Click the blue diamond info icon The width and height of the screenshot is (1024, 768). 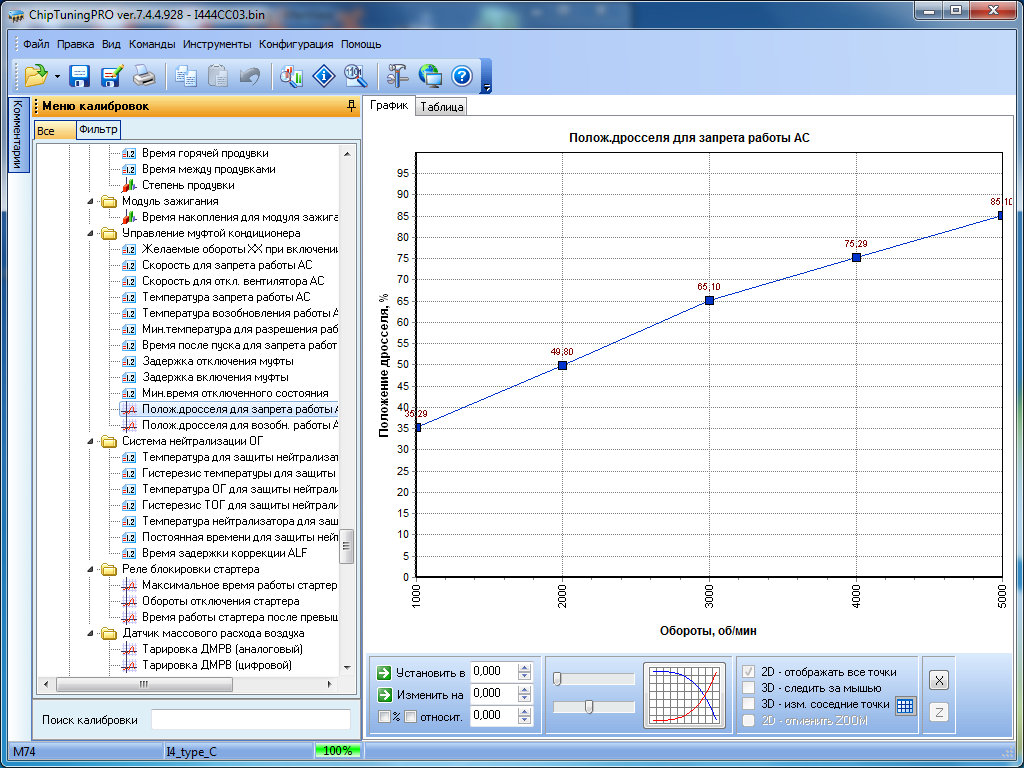tap(323, 76)
